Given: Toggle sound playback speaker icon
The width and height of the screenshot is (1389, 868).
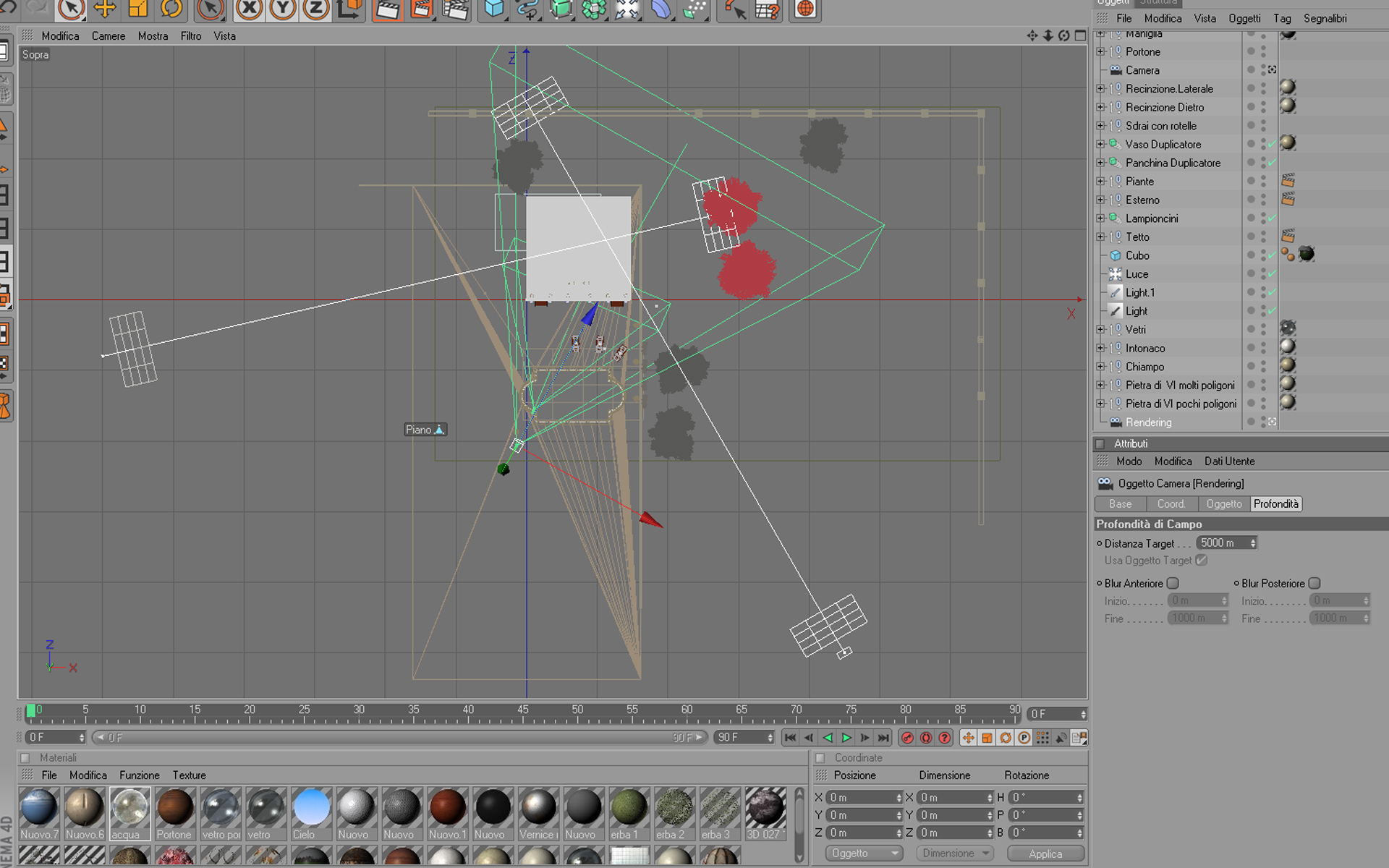Looking at the screenshot, I should pyautogui.click(x=1061, y=738).
